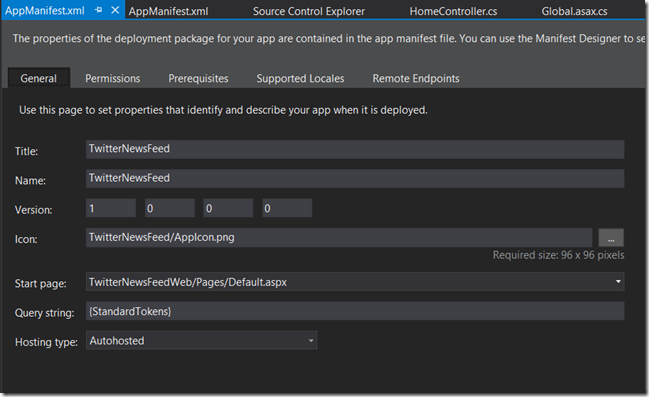The width and height of the screenshot is (649, 397).
Task: Switch to Source Control Explorer document tab
Action: coord(309,11)
